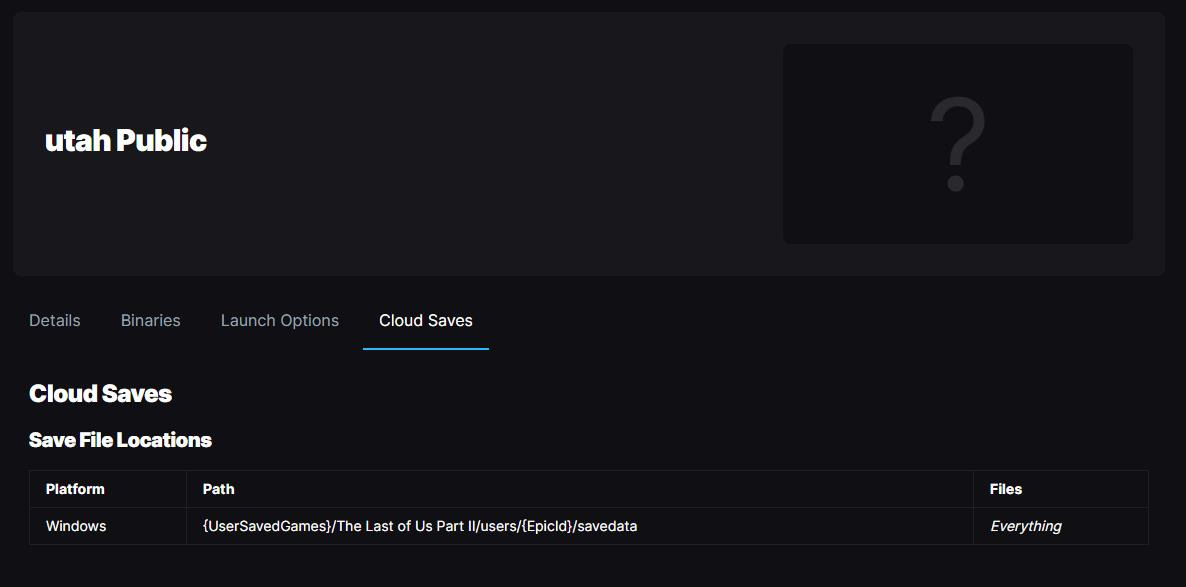Click the Save File Locations subheading
This screenshot has height=587, width=1186.
click(120, 440)
